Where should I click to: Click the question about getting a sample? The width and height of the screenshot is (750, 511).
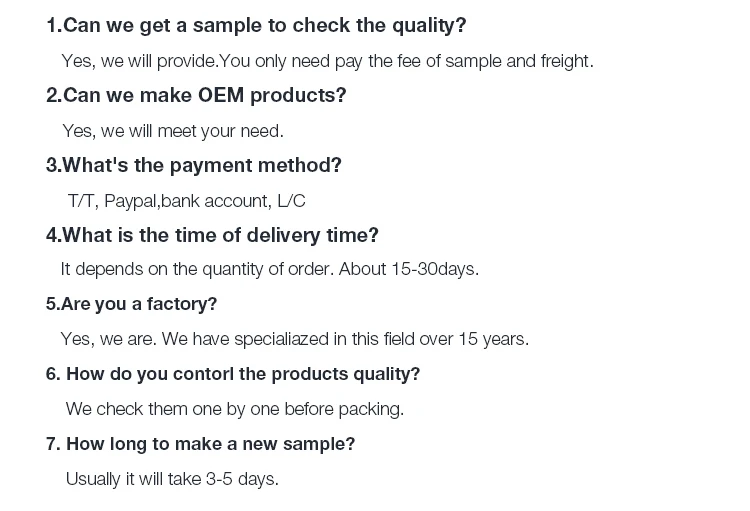pyautogui.click(x=256, y=26)
